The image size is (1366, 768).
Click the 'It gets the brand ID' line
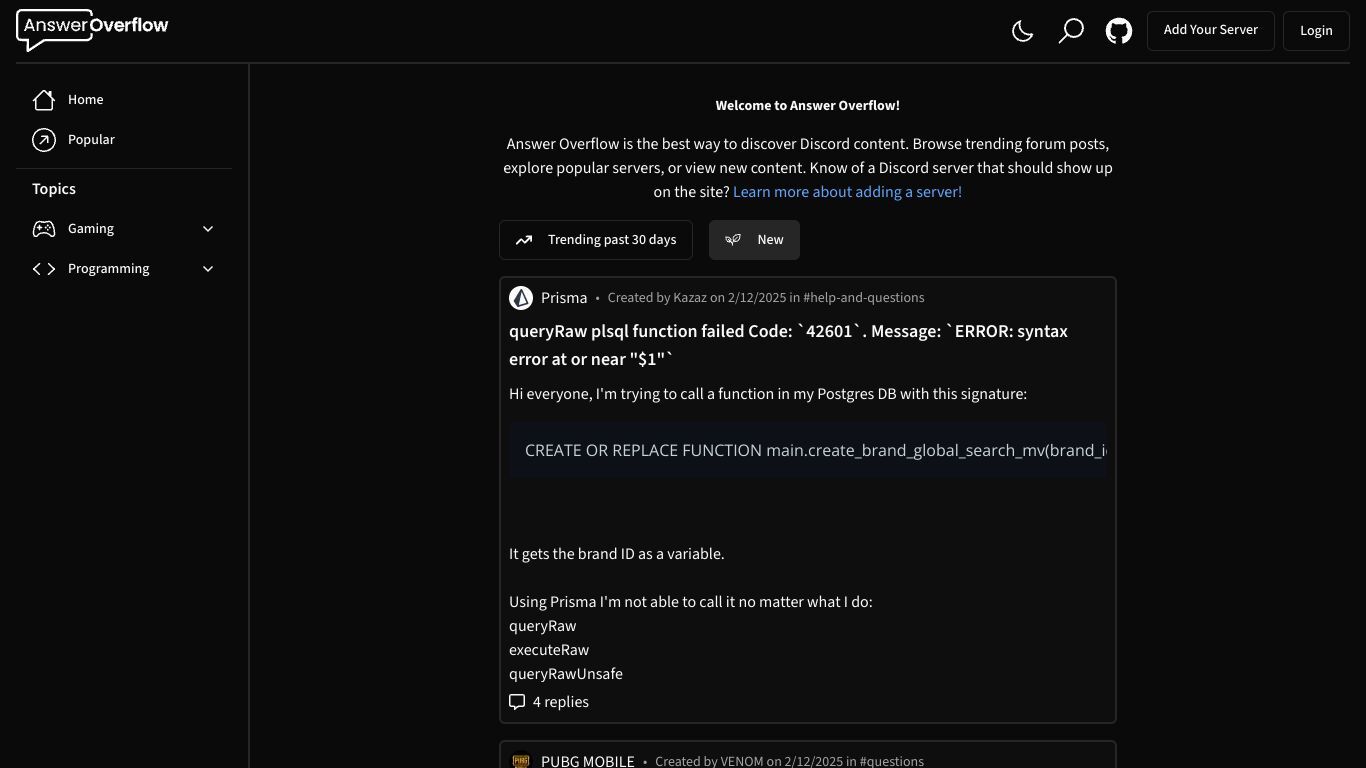click(617, 554)
